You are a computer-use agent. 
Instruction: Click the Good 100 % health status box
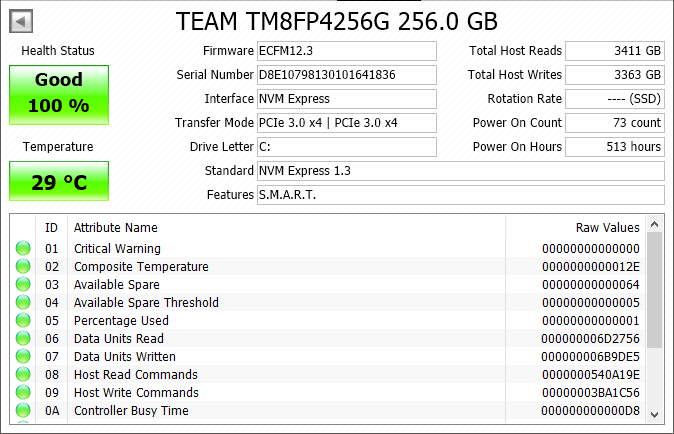point(59,95)
